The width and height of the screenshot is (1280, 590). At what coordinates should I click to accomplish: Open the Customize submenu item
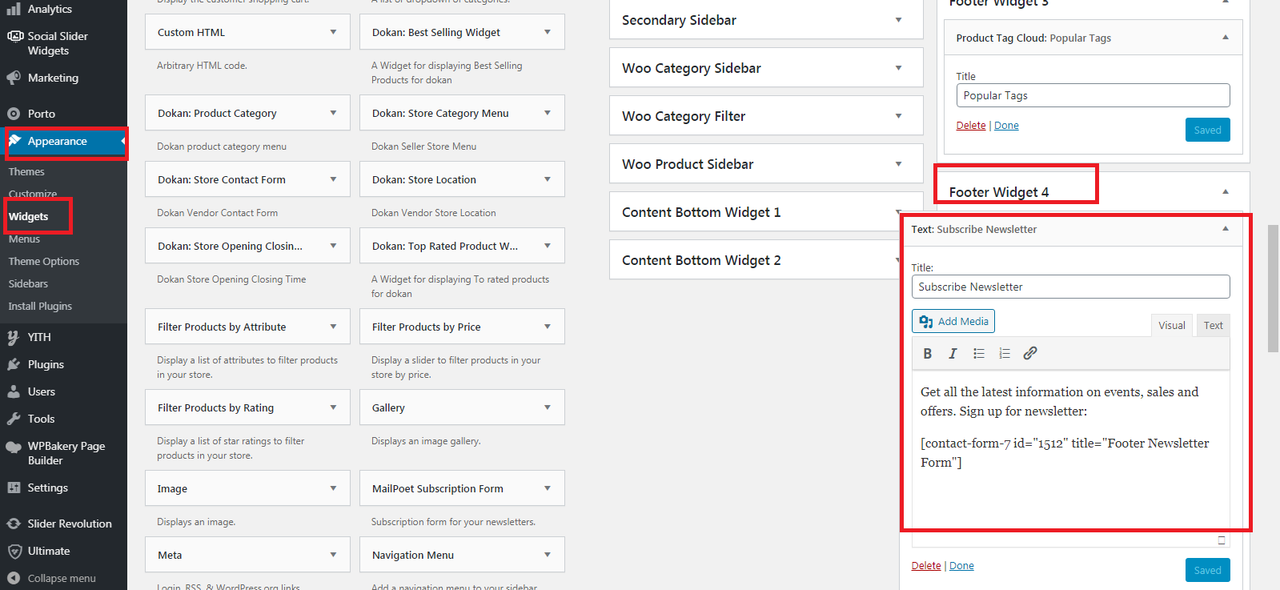(33, 194)
